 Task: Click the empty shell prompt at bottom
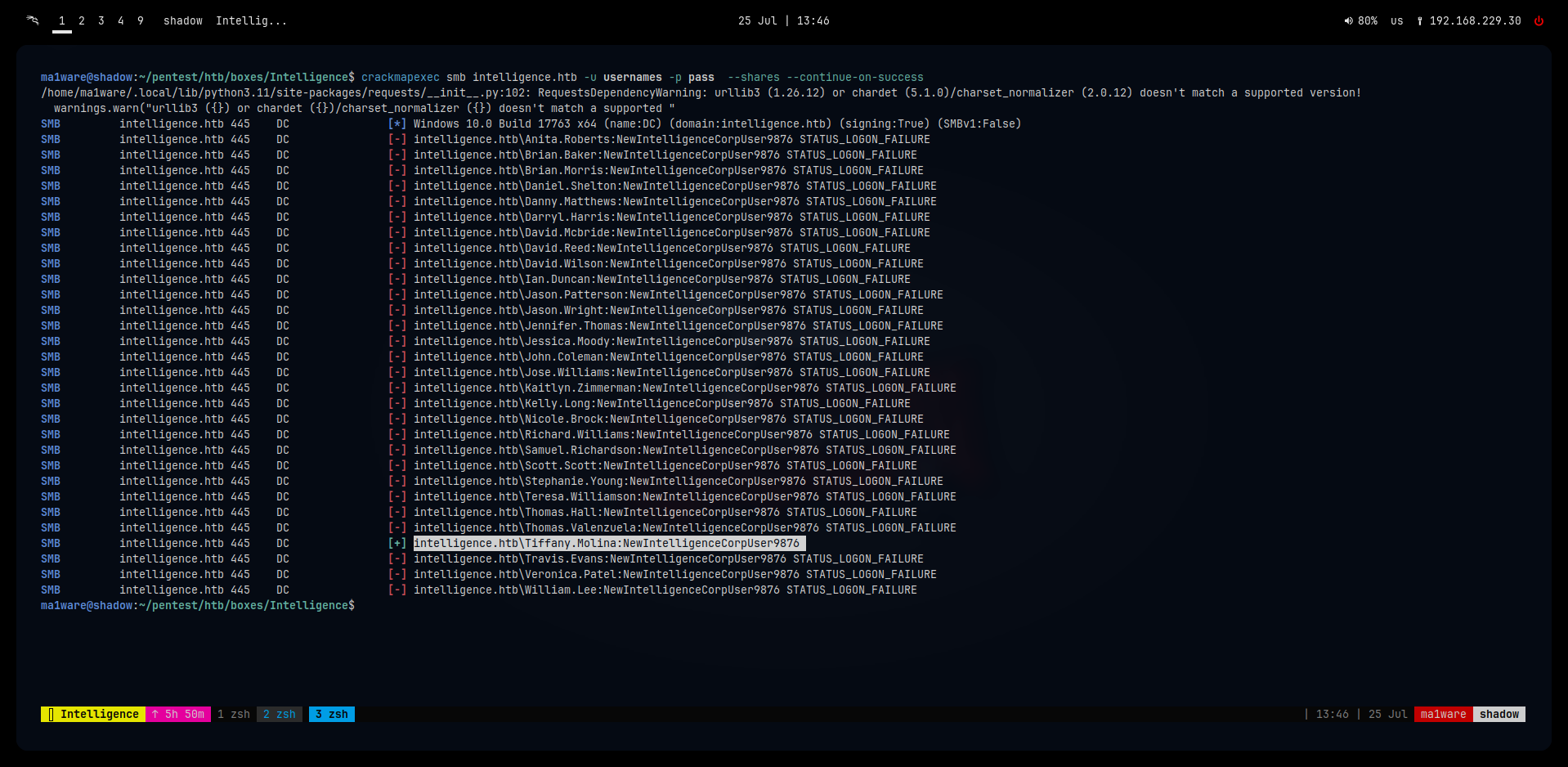198,606
